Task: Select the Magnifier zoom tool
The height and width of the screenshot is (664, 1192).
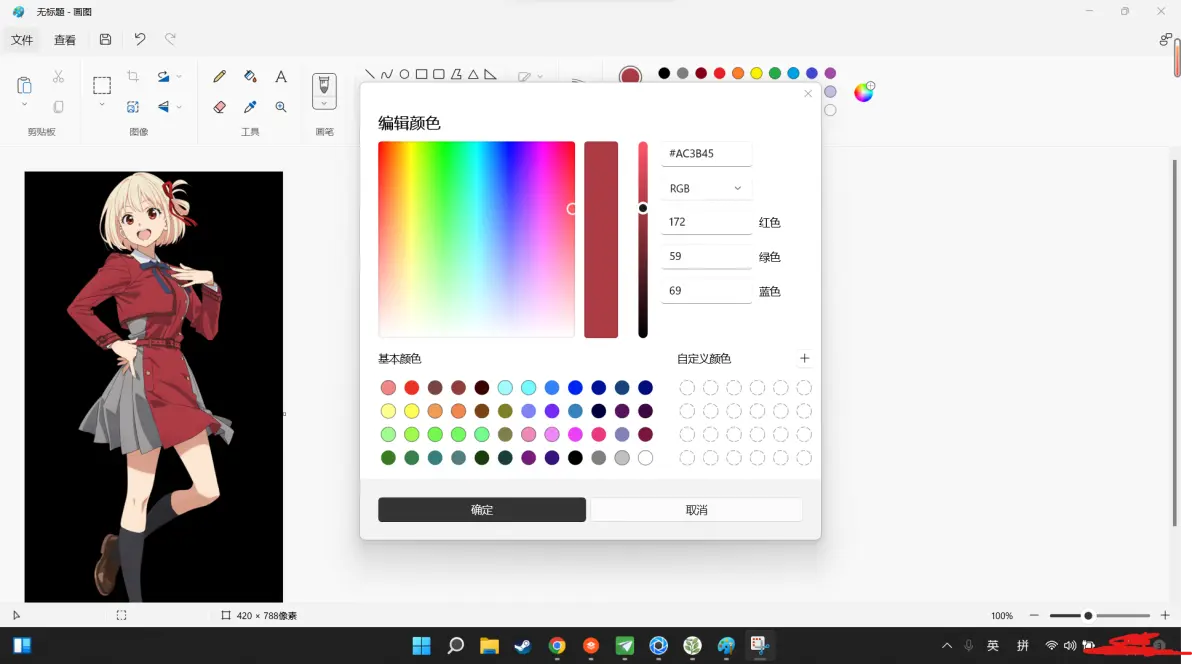Action: [281, 107]
